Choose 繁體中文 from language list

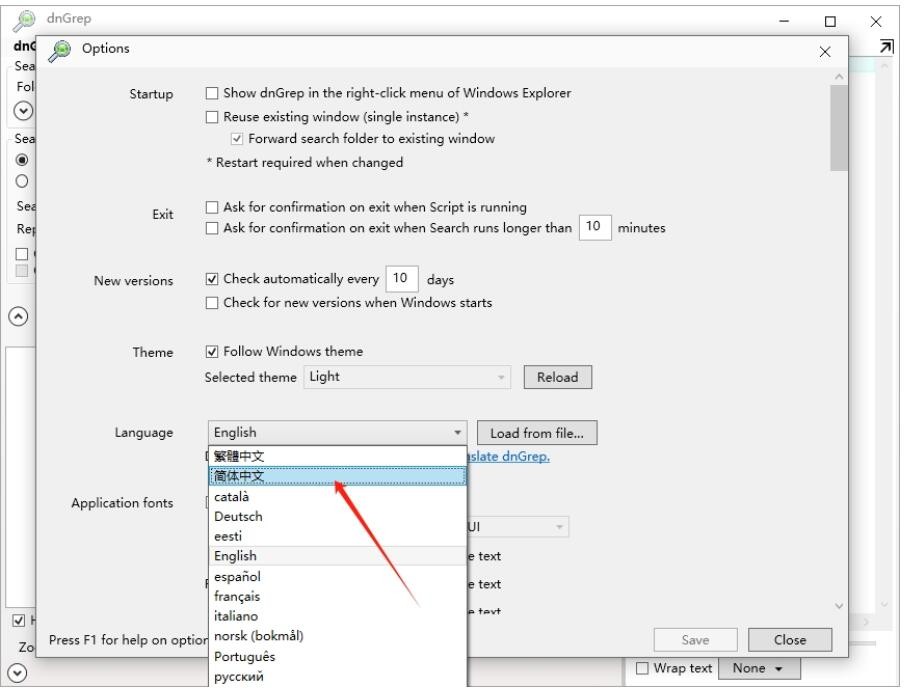337,456
